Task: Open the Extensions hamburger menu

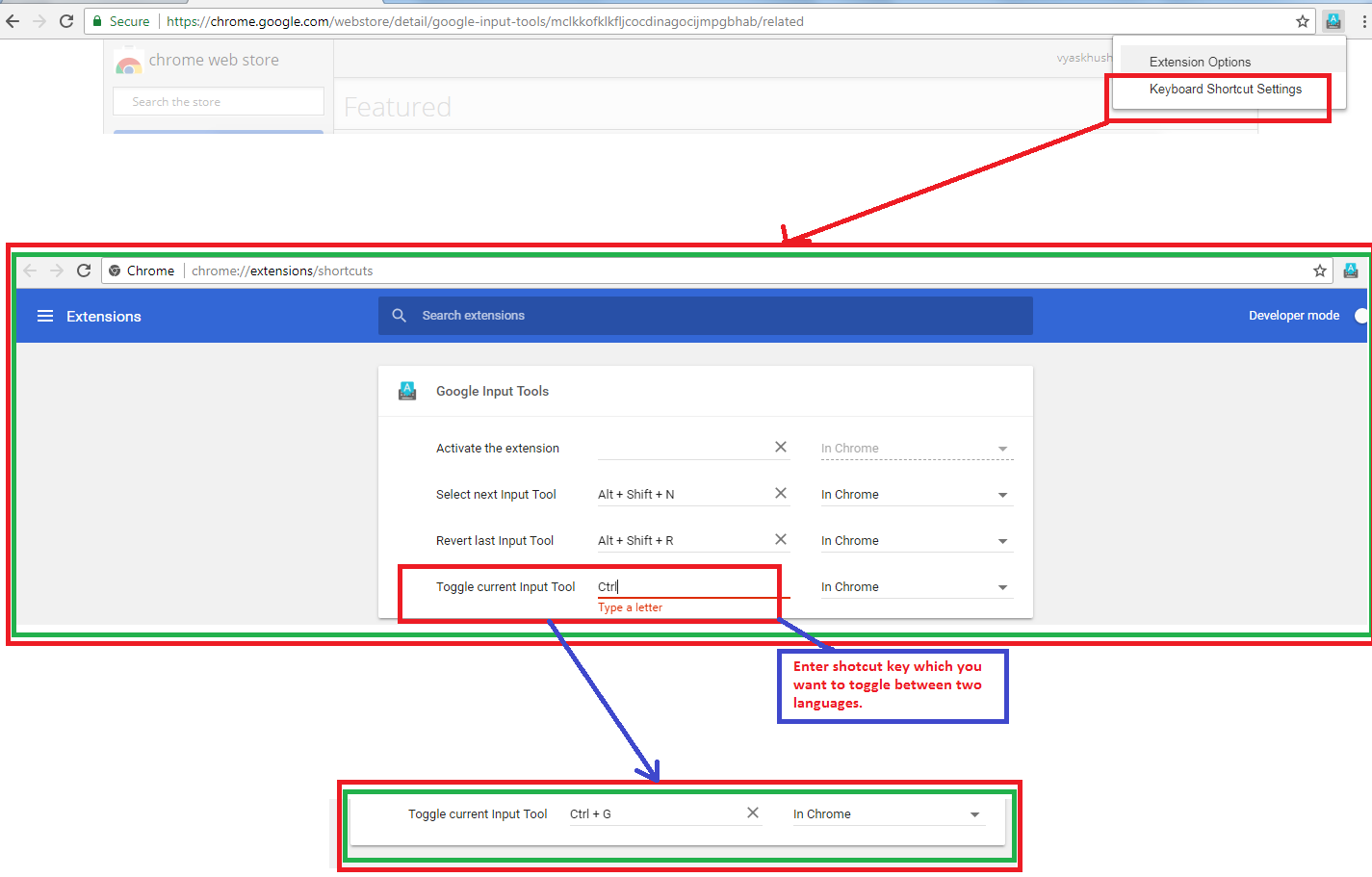Action: pyautogui.click(x=45, y=316)
